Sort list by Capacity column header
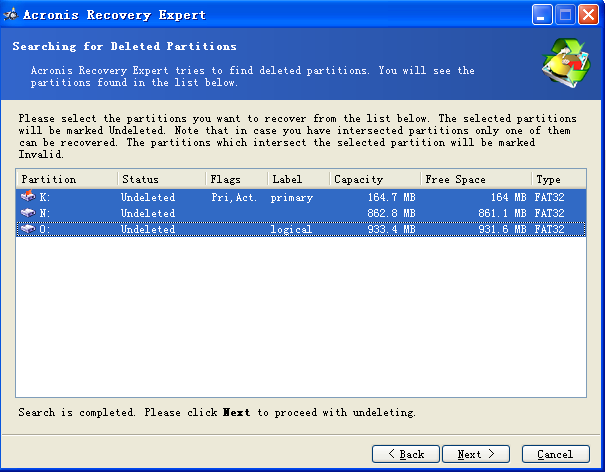The height and width of the screenshot is (473, 606). point(374,179)
